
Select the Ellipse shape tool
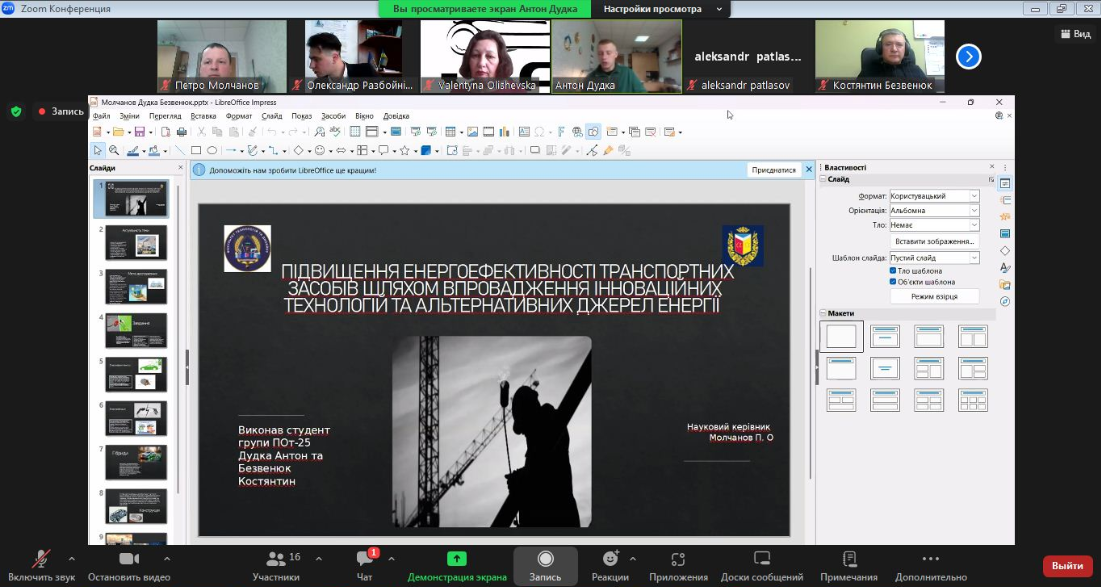tap(211, 151)
